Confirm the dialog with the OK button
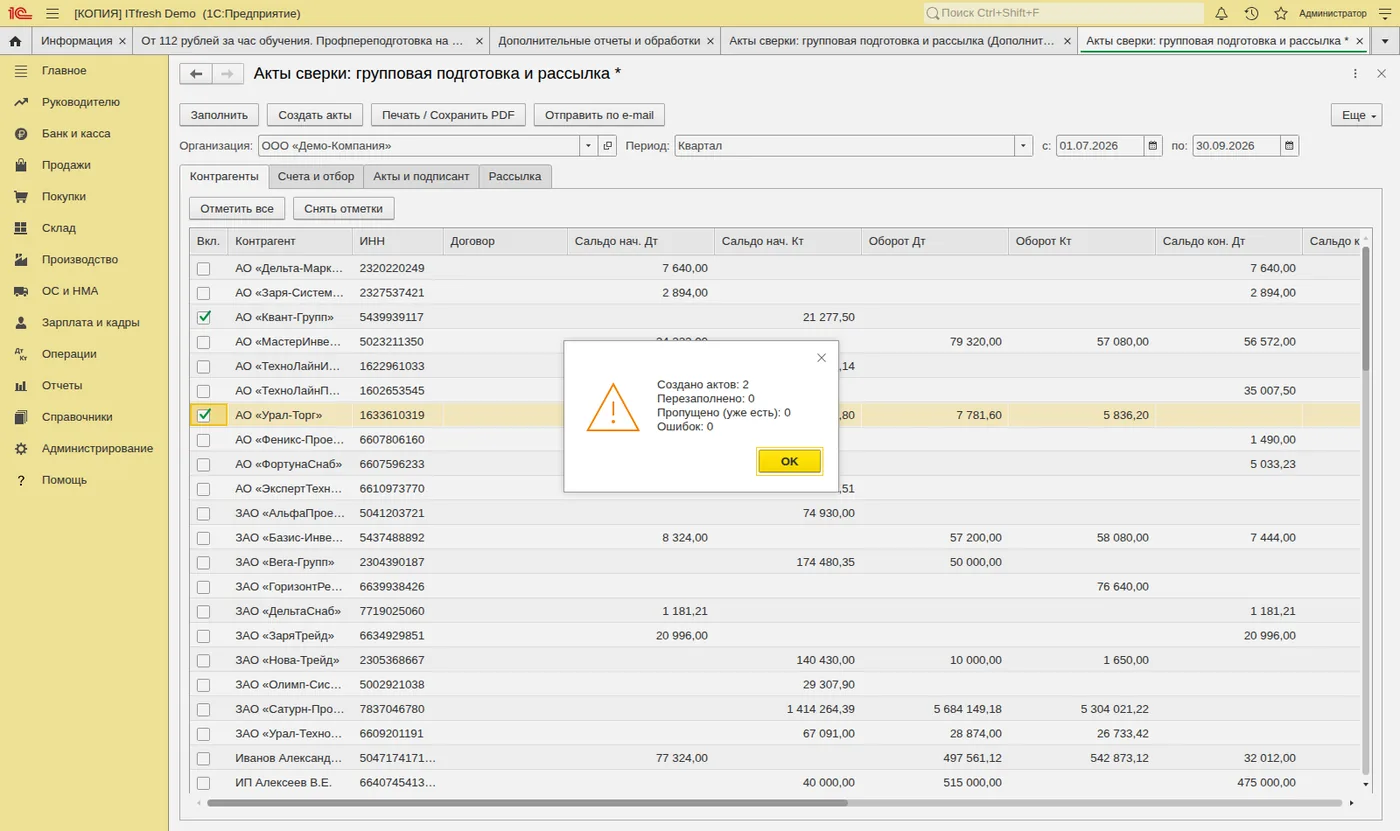1400x831 pixels. click(x=790, y=461)
